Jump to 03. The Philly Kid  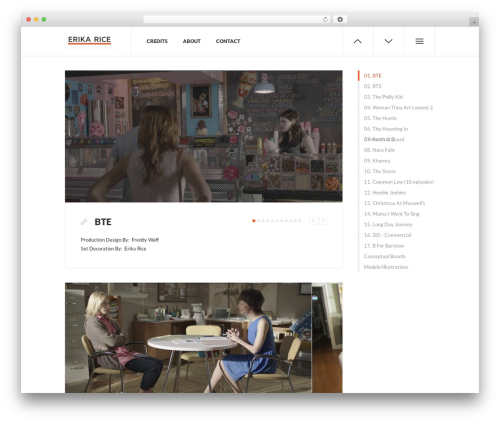[x=383, y=97]
